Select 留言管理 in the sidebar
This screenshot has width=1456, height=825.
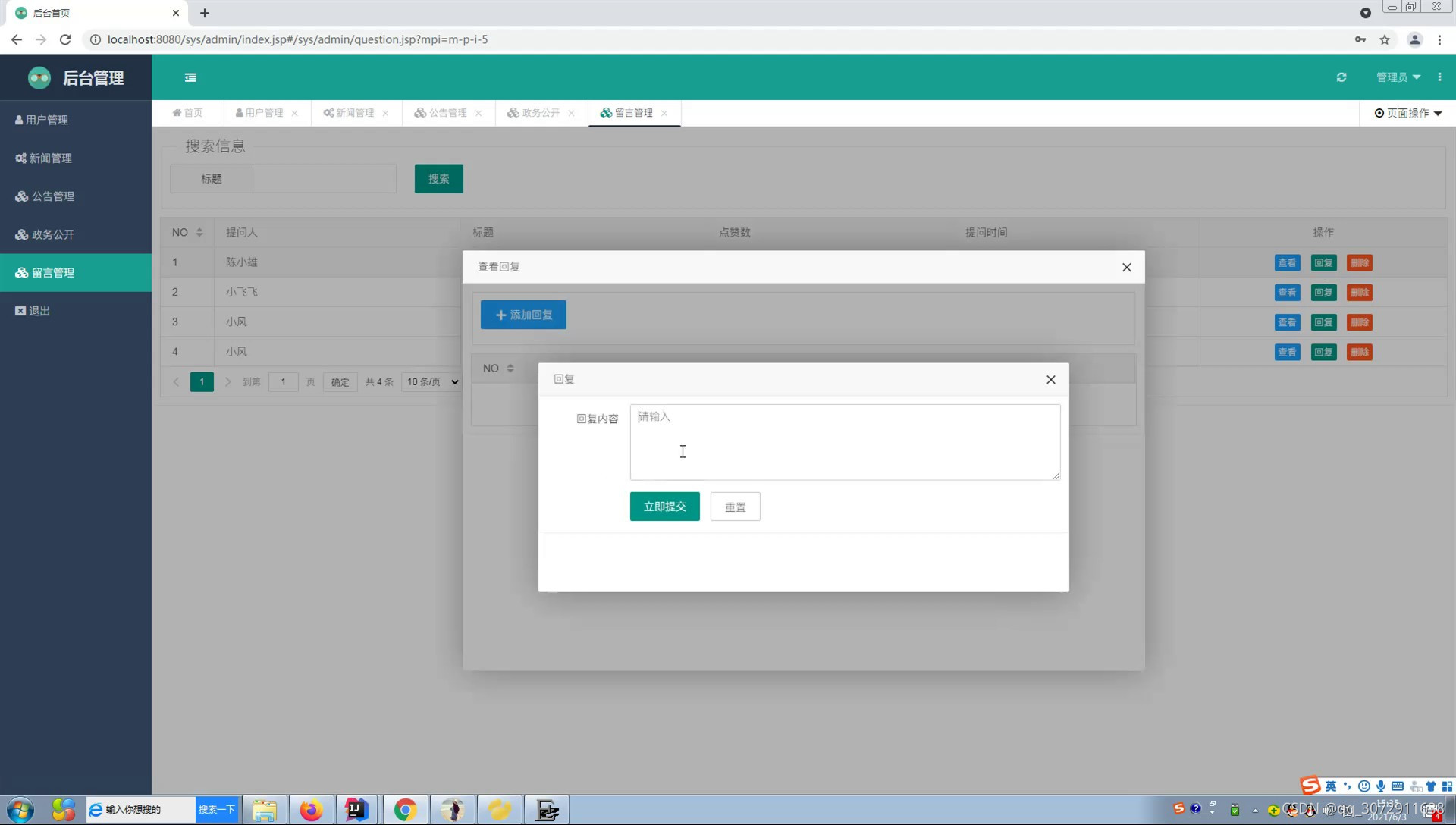tap(76, 272)
